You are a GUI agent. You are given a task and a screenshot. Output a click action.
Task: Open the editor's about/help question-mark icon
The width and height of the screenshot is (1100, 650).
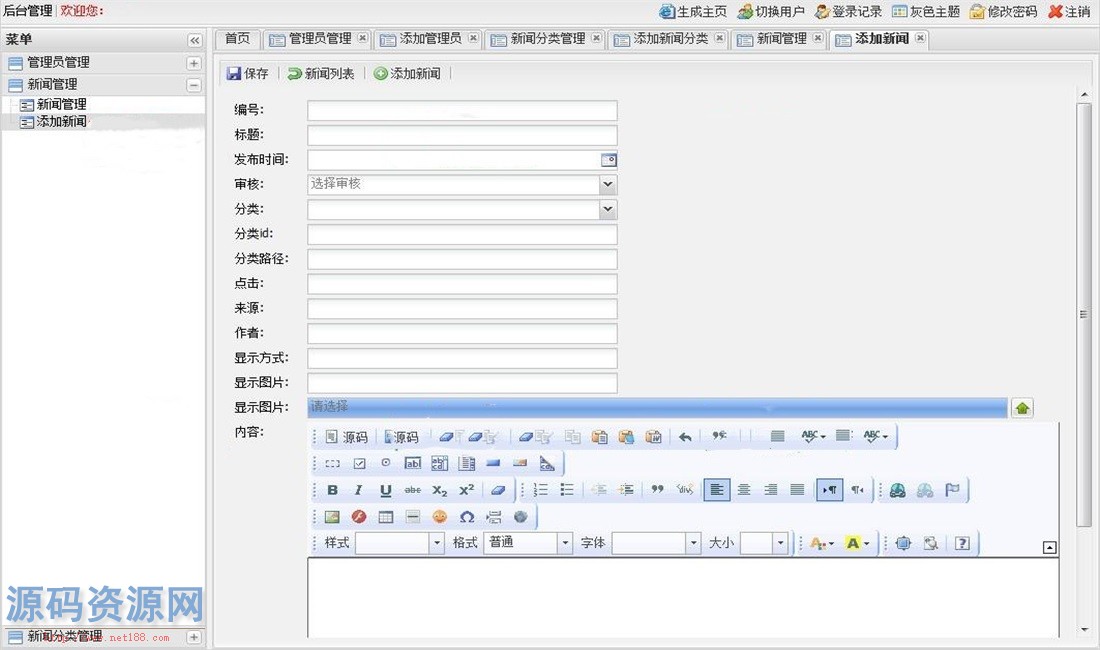pos(962,543)
